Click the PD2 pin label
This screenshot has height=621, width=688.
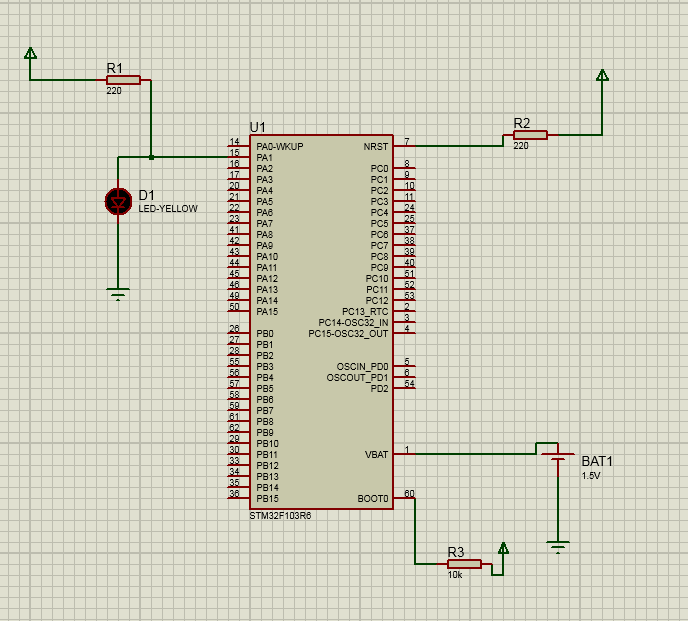(380, 388)
